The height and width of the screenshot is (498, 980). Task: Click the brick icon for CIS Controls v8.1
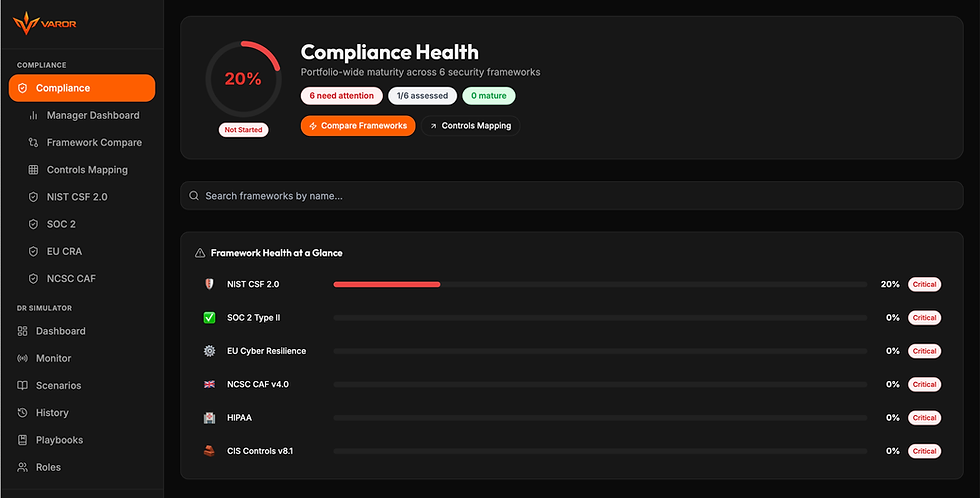[x=209, y=451]
